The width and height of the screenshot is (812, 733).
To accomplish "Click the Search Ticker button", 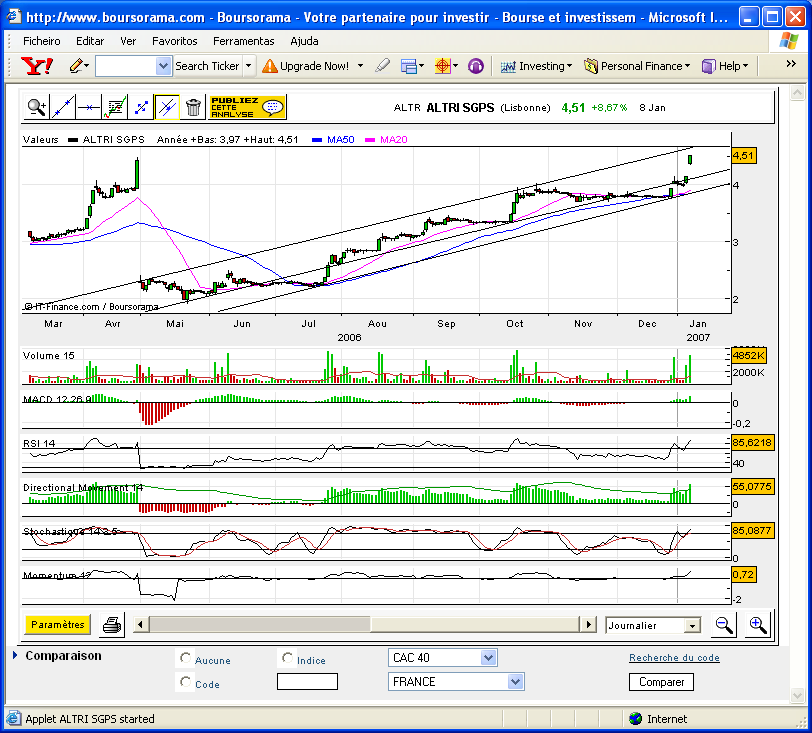I will click(207, 66).
